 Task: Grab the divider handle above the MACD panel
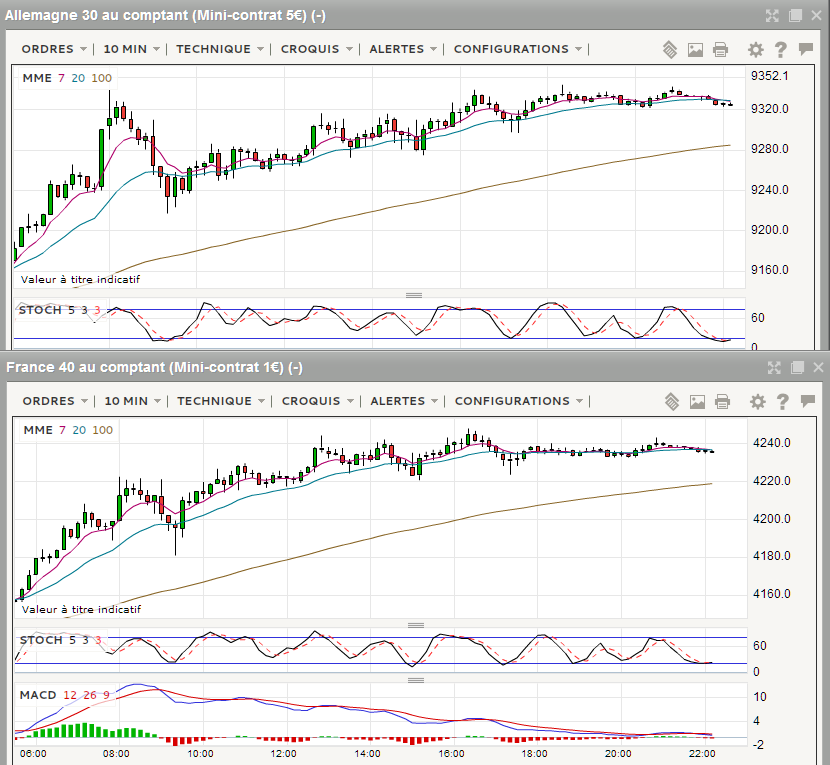pyautogui.click(x=414, y=679)
